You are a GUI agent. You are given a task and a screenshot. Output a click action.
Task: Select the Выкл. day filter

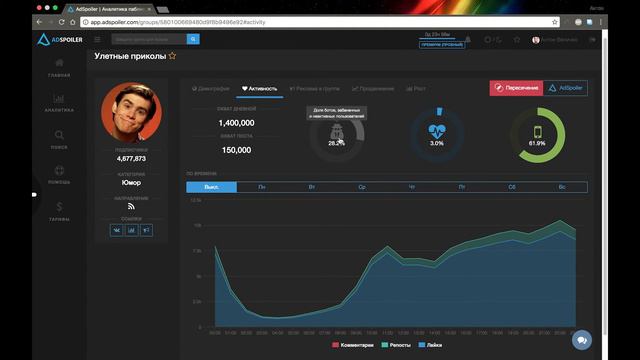tap(211, 187)
